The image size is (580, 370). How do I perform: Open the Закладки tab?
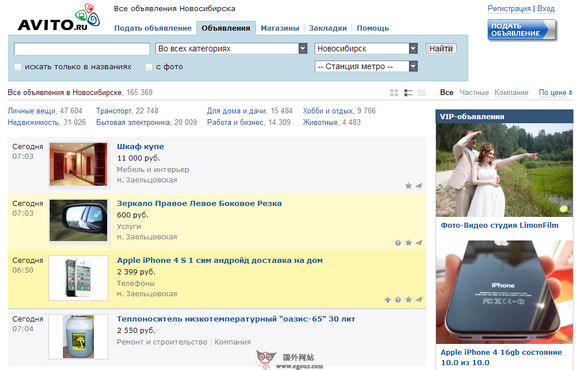328,28
